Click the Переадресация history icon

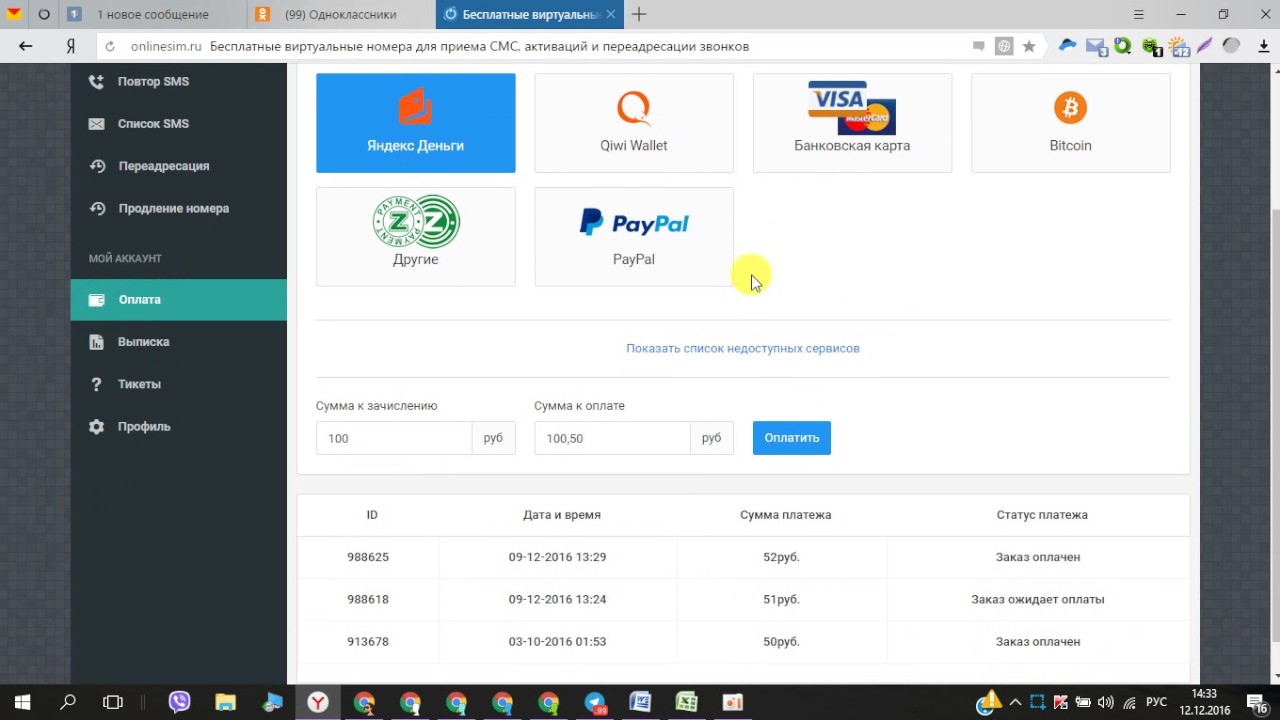(x=96, y=166)
